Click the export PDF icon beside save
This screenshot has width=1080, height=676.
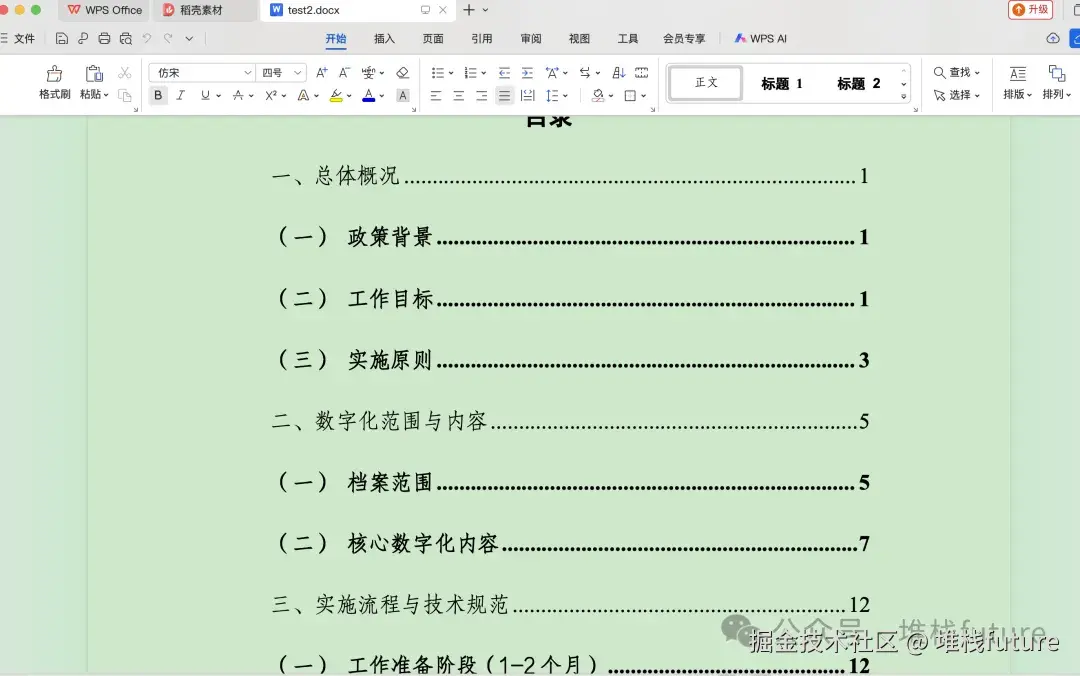(x=83, y=39)
